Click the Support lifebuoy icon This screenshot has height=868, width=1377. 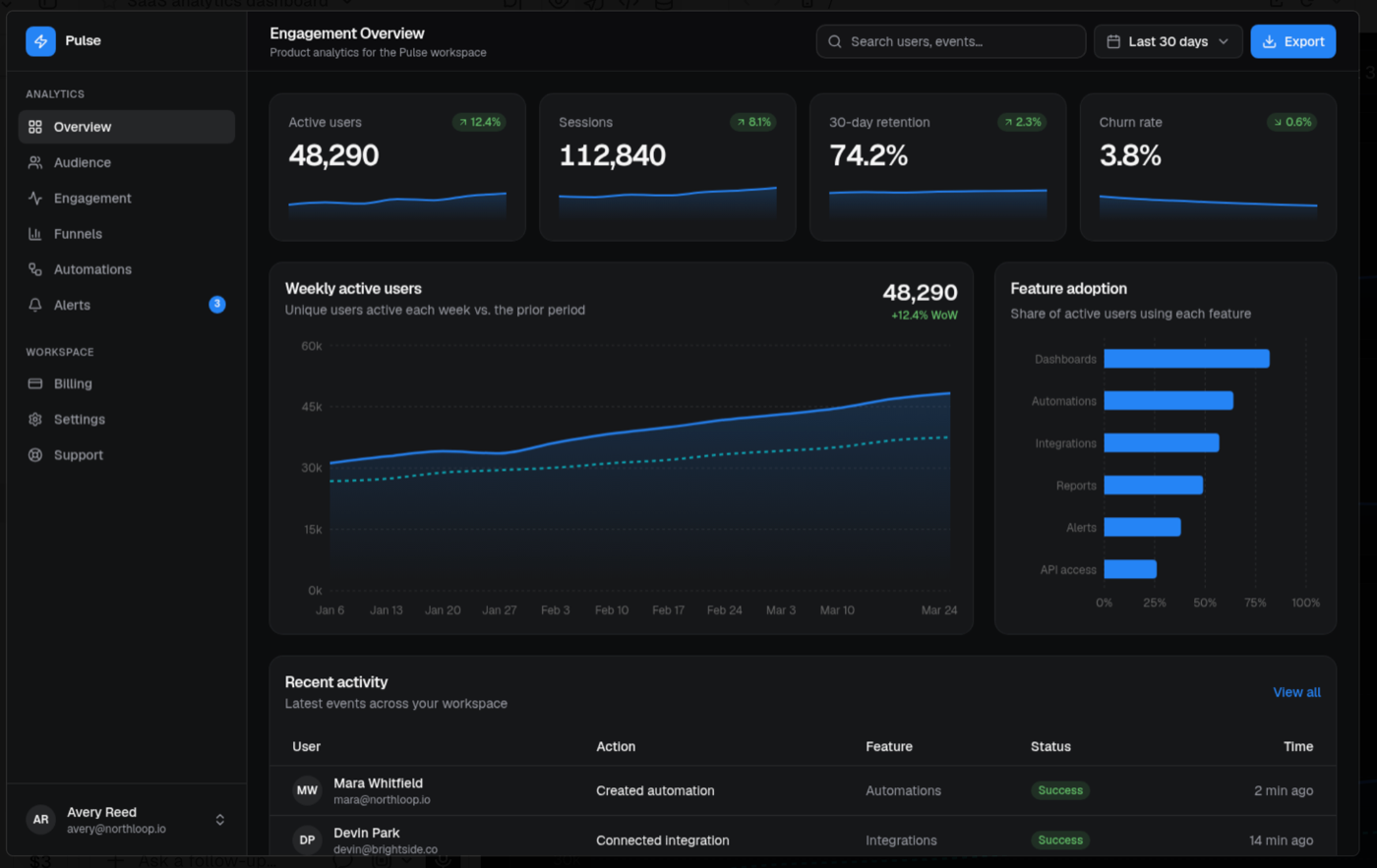35,455
